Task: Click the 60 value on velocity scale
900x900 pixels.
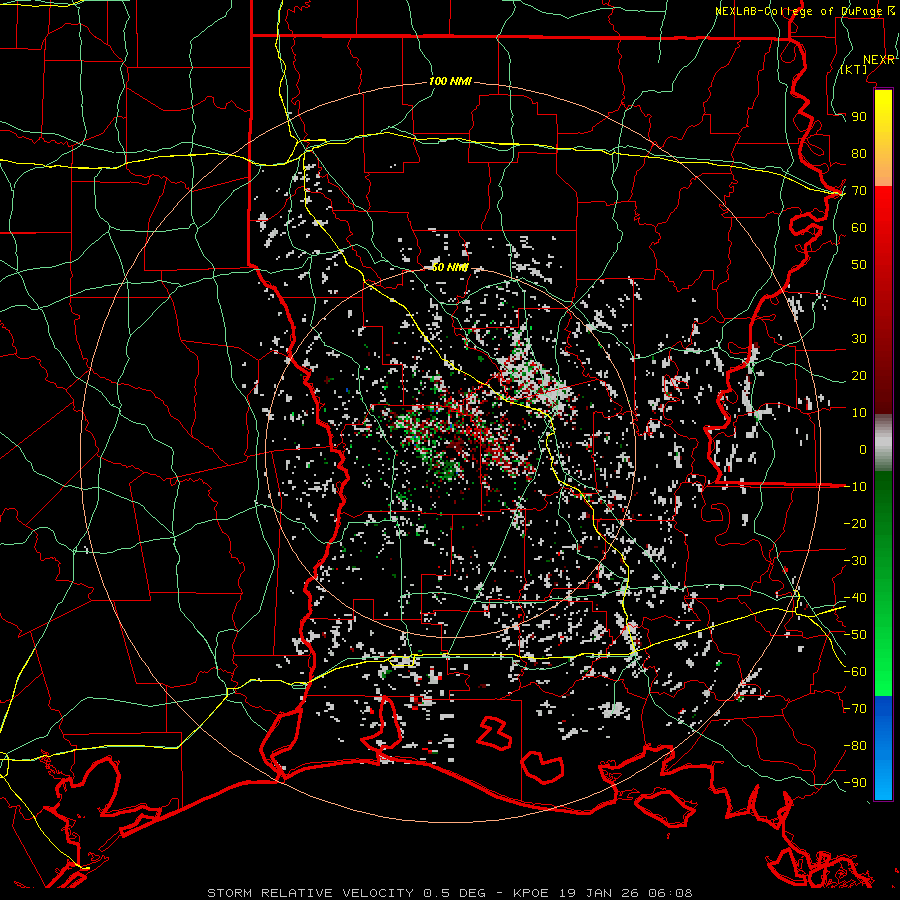Action: coord(859,227)
